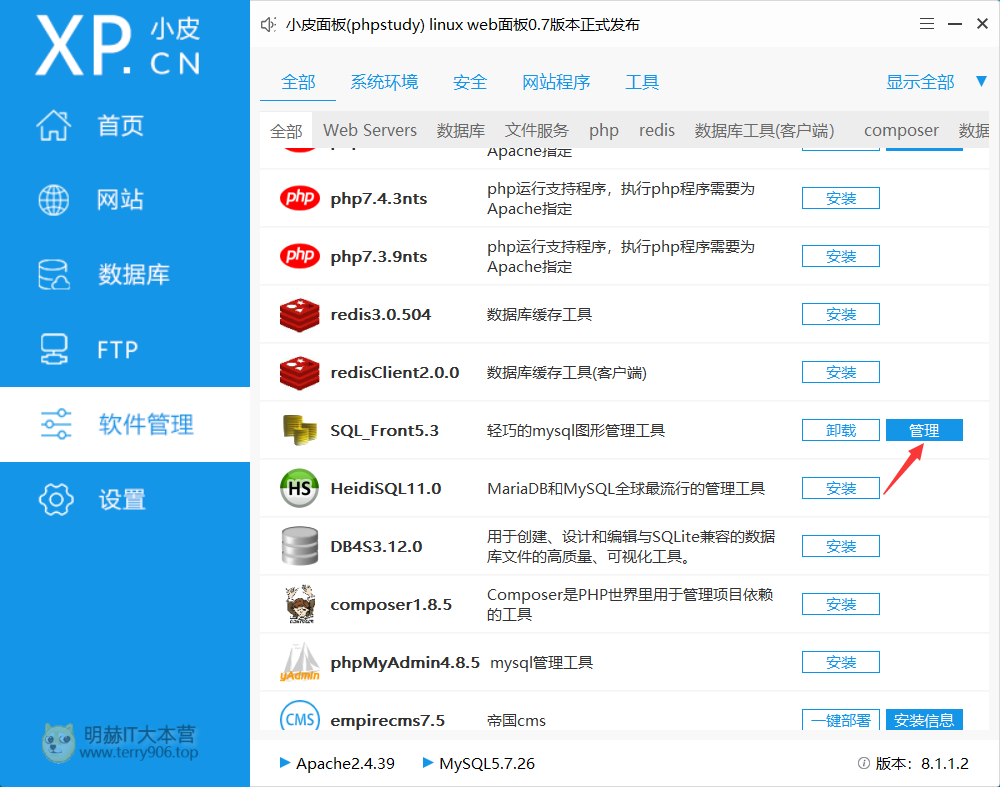
Task: Open the hamburger menu icon
Action: 927,24
